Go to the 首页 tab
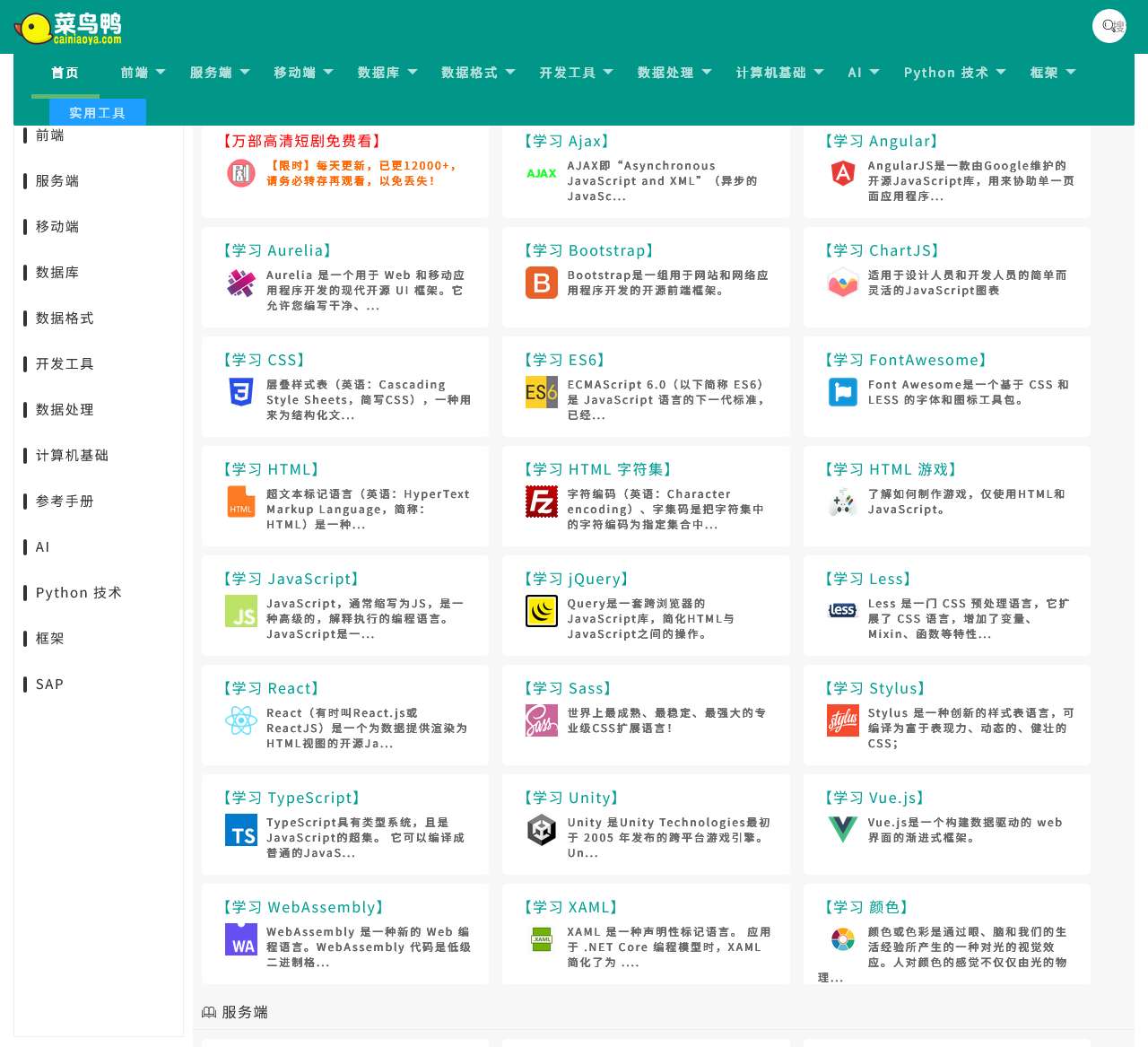Viewport: 1148px width, 1047px height. tap(65, 73)
